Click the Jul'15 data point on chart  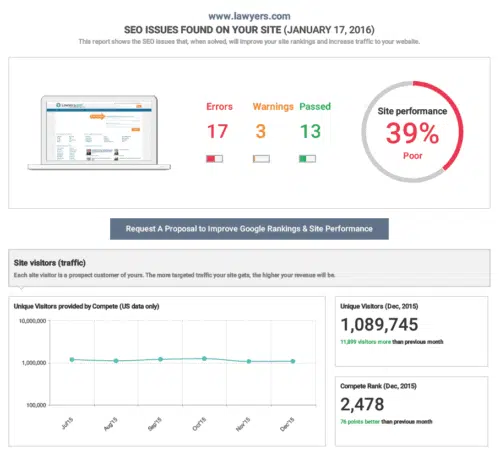click(x=72, y=359)
